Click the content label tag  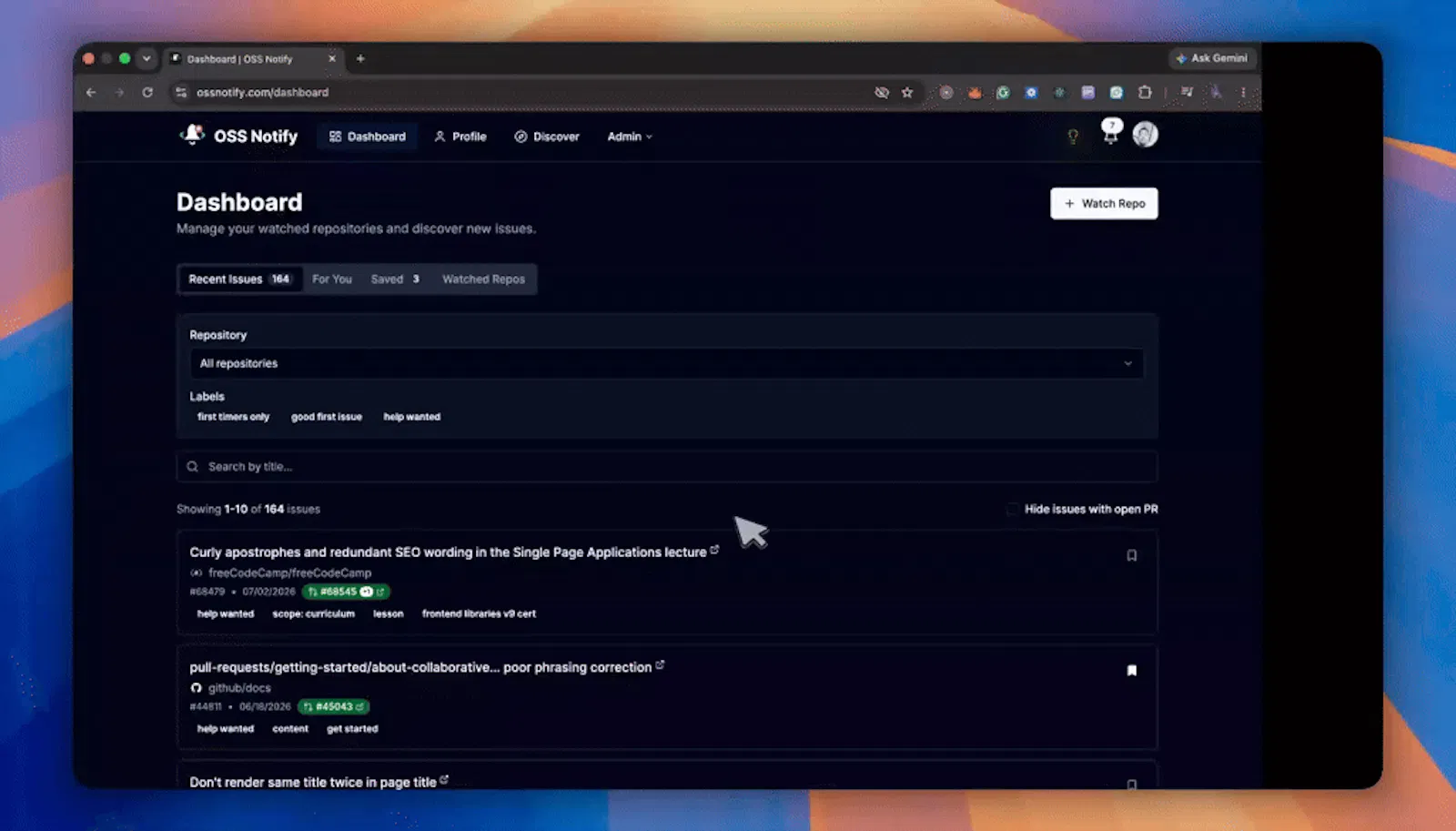(290, 729)
